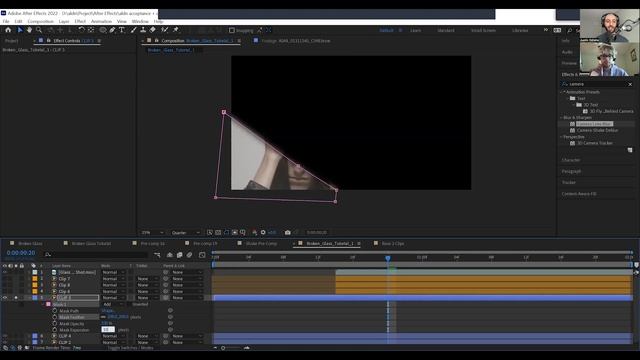Collapse the Animation Presets group
The height and width of the screenshot is (360, 640).
(x=561, y=92)
